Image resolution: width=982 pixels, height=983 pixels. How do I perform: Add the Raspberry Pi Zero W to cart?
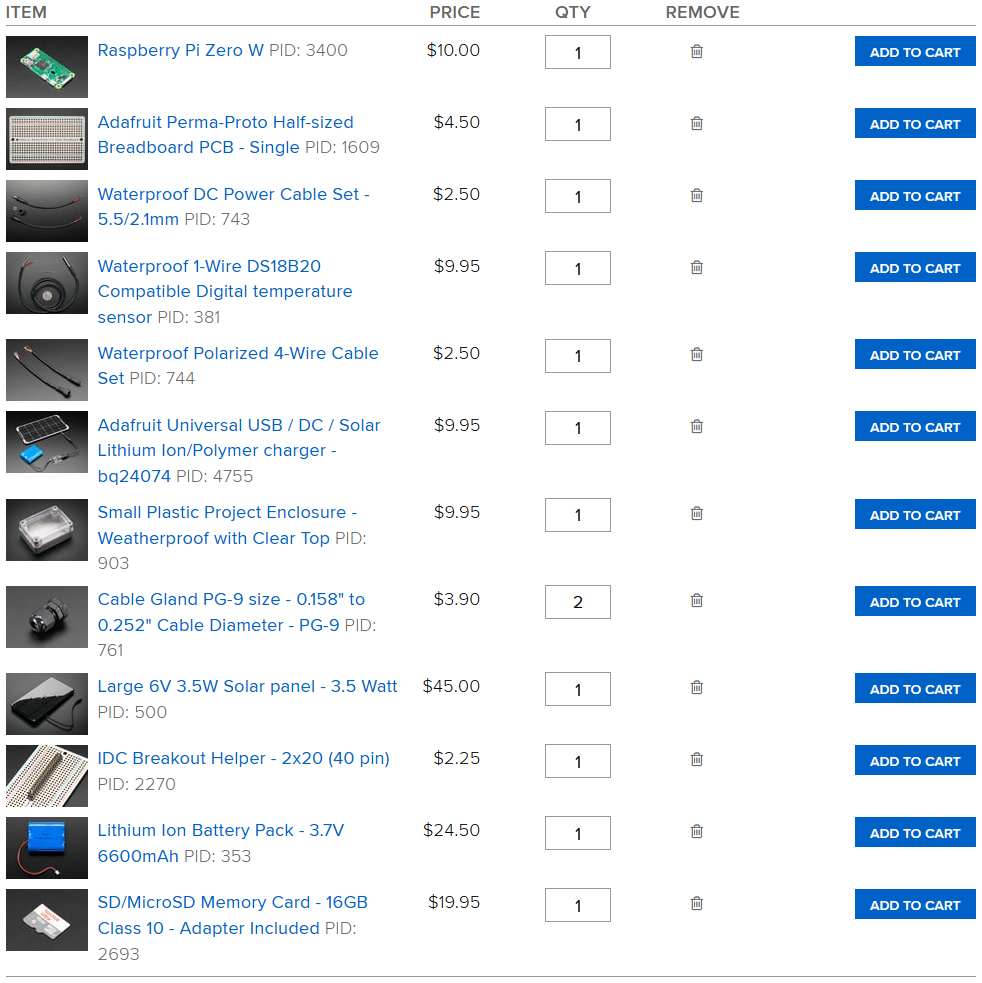coord(914,51)
